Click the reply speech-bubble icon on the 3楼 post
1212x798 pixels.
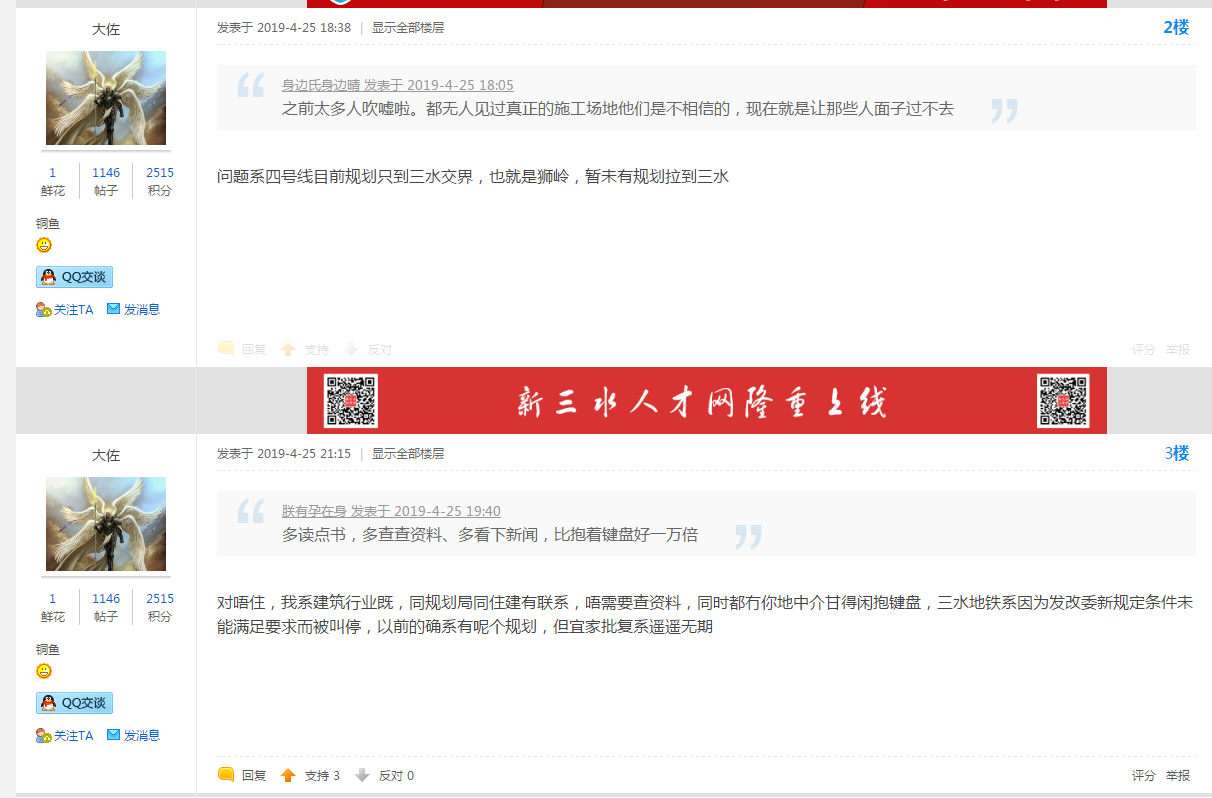tap(225, 774)
